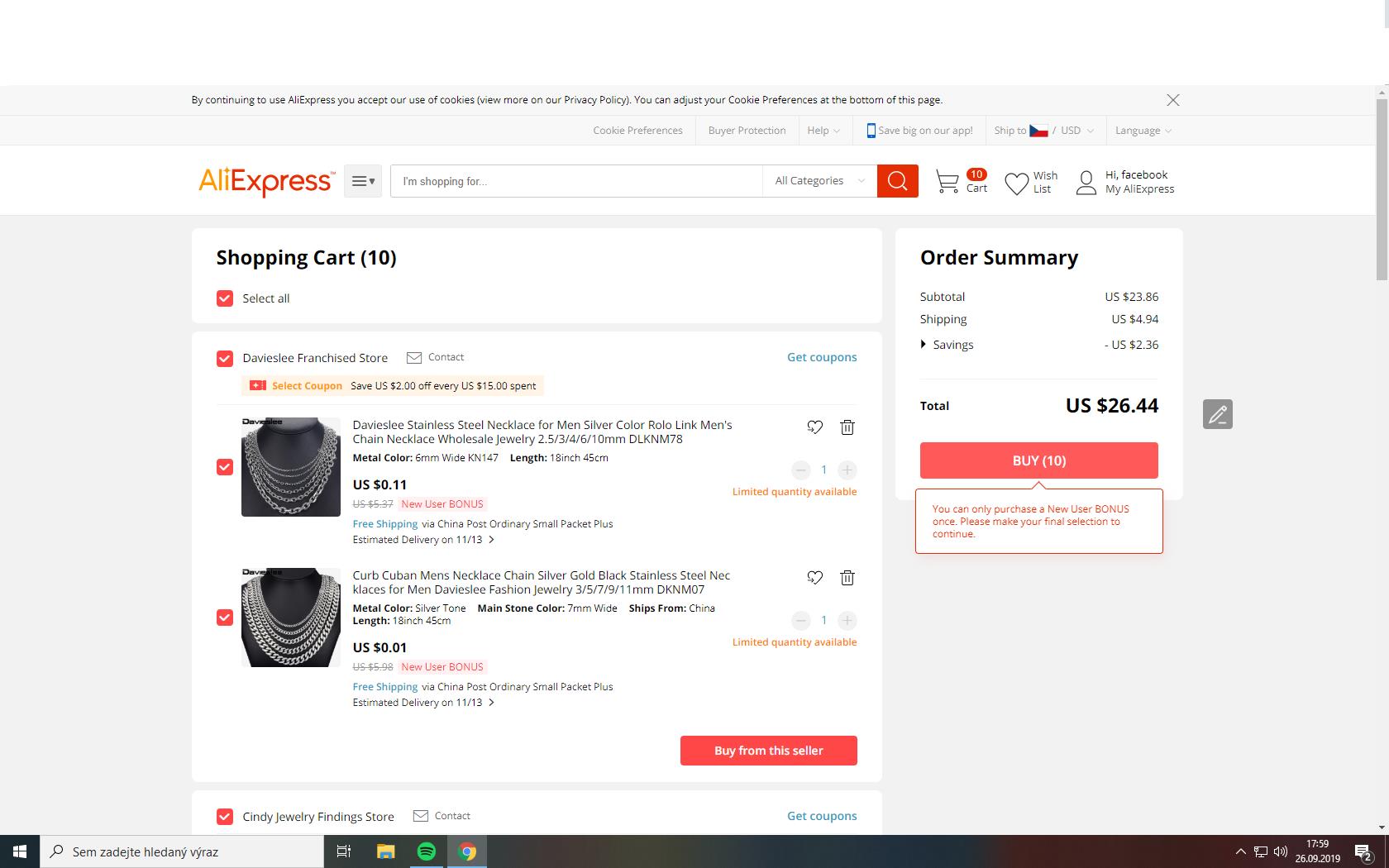Click Buy from this seller button
The height and width of the screenshot is (868, 1389).
768,751
